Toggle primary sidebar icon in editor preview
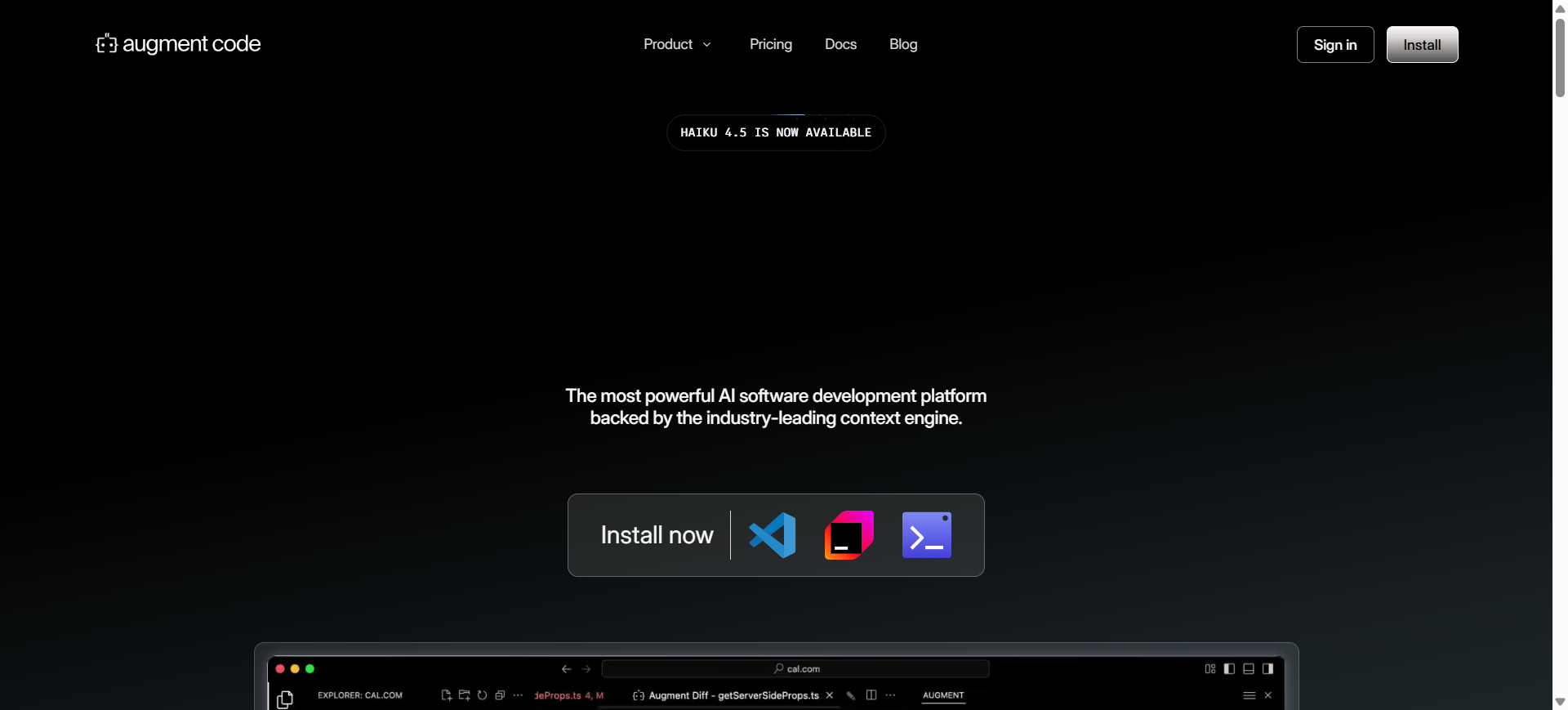 [x=1229, y=668]
